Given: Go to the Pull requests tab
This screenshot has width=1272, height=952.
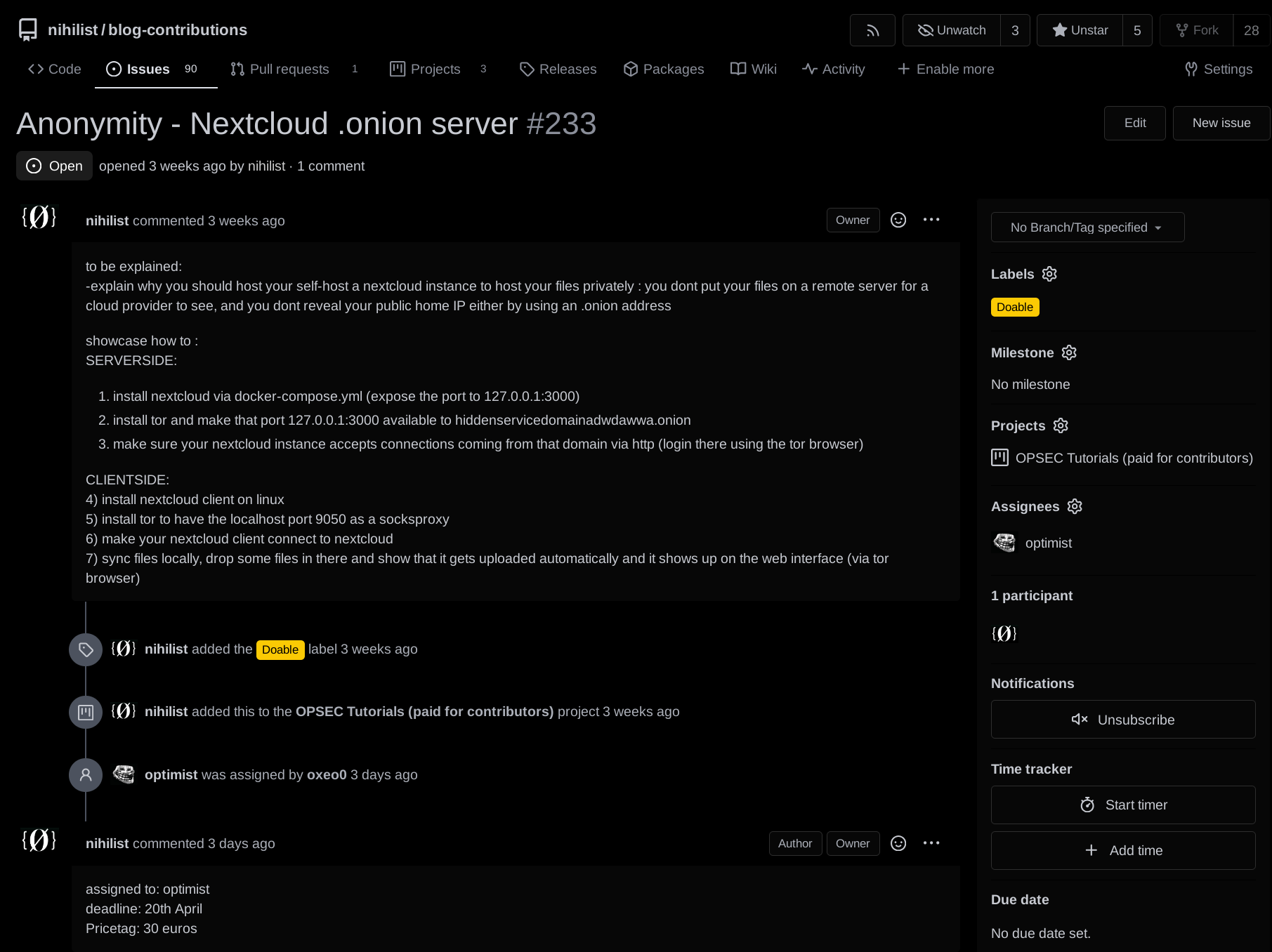Looking at the screenshot, I should pos(295,69).
